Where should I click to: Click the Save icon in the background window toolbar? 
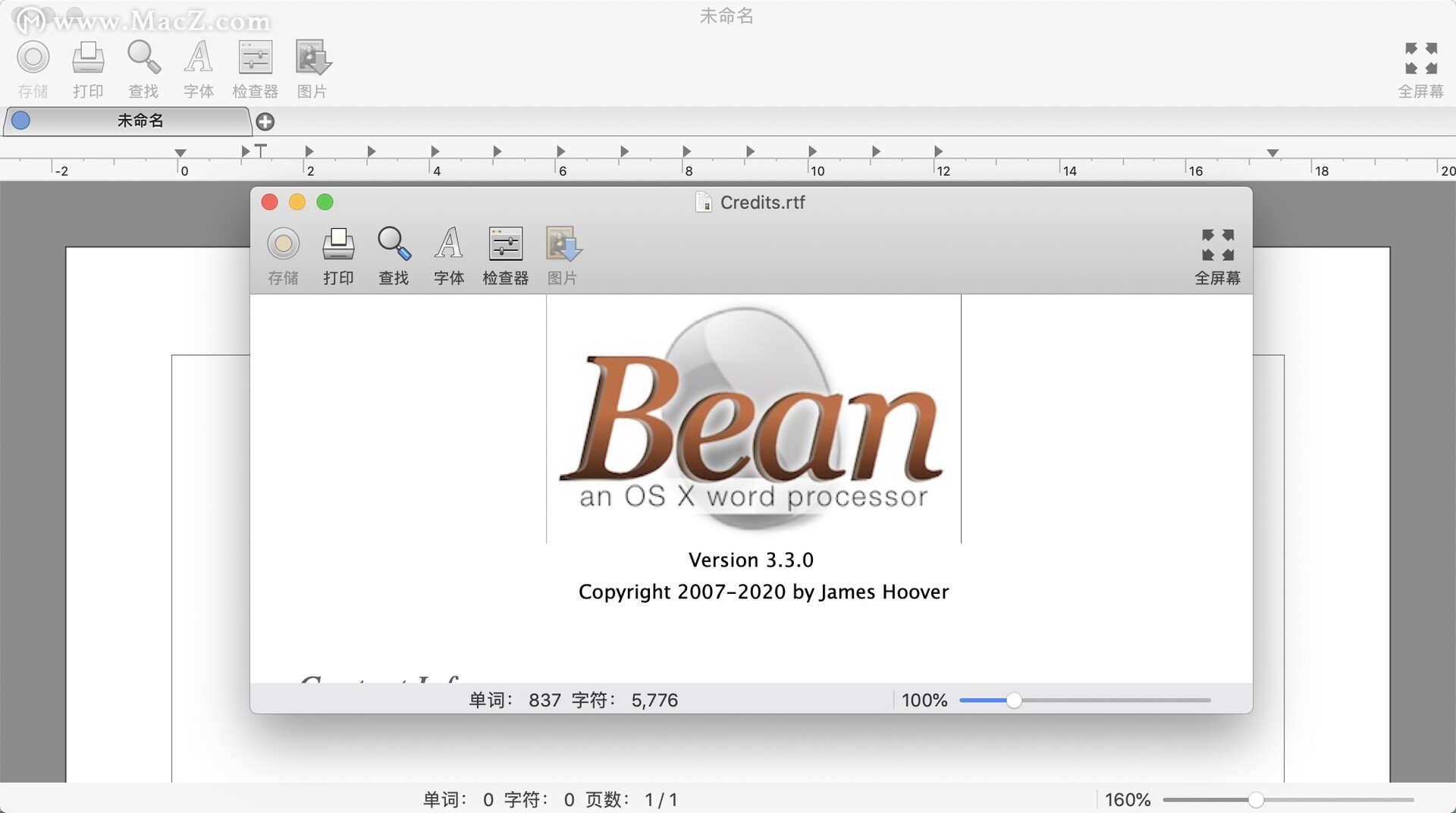[33, 58]
